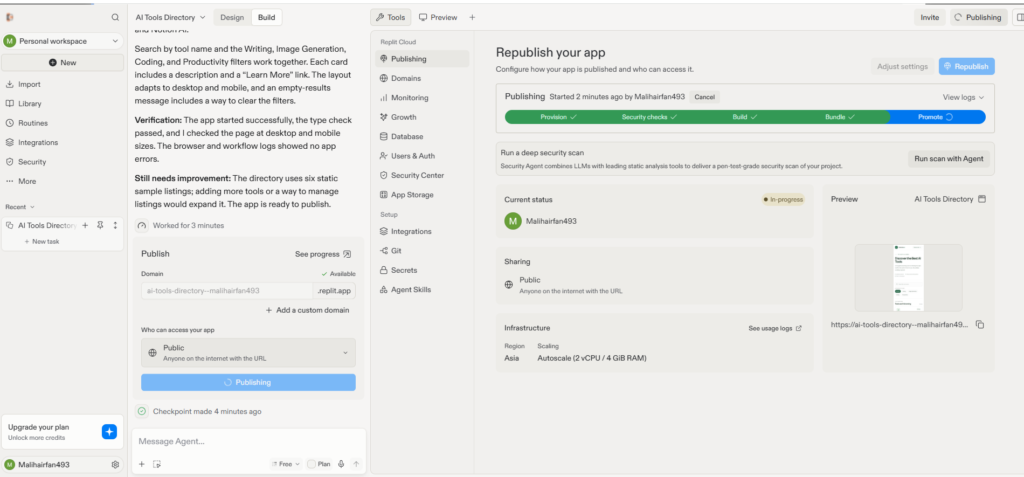Screen dimensions: 1024x477
Task: Click Adjust settings
Action: coord(902,67)
